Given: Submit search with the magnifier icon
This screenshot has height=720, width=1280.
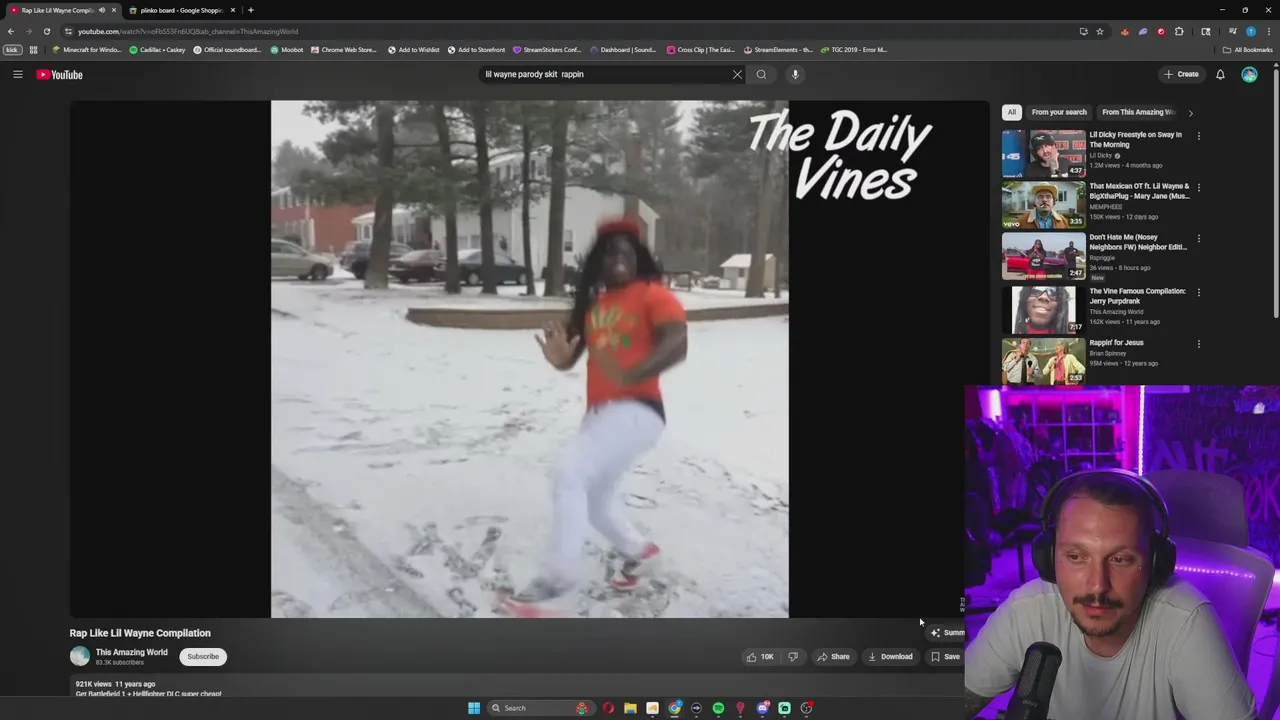Looking at the screenshot, I should 761,74.
